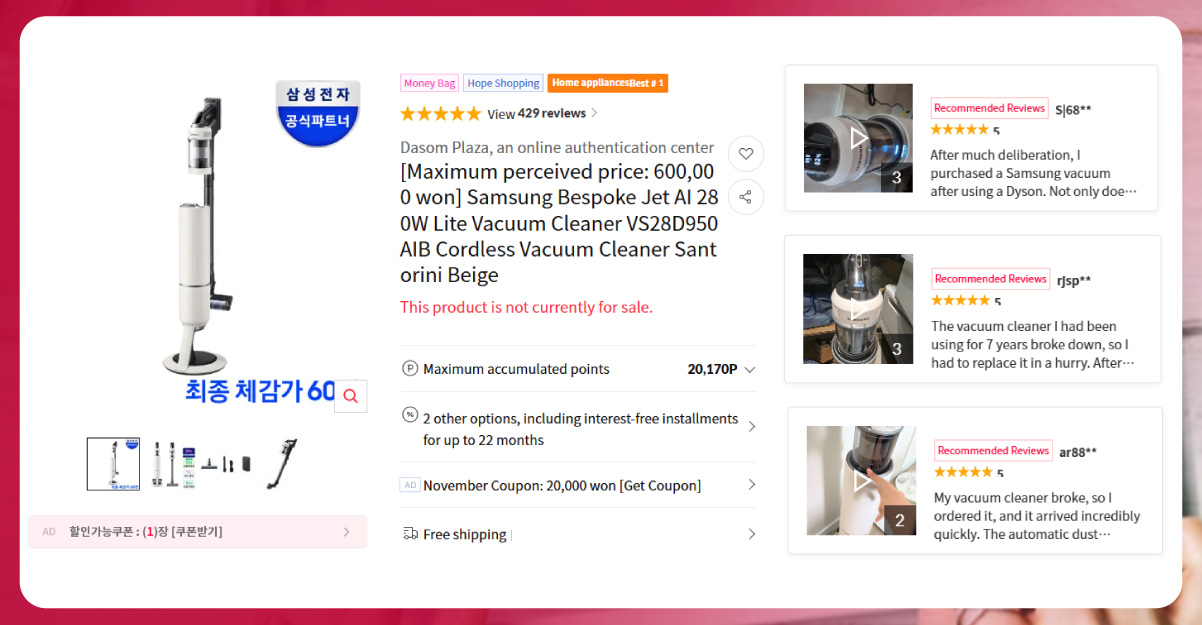The image size is (1202, 625).
Task: Open interest-free installments options chevron
Action: click(x=752, y=427)
